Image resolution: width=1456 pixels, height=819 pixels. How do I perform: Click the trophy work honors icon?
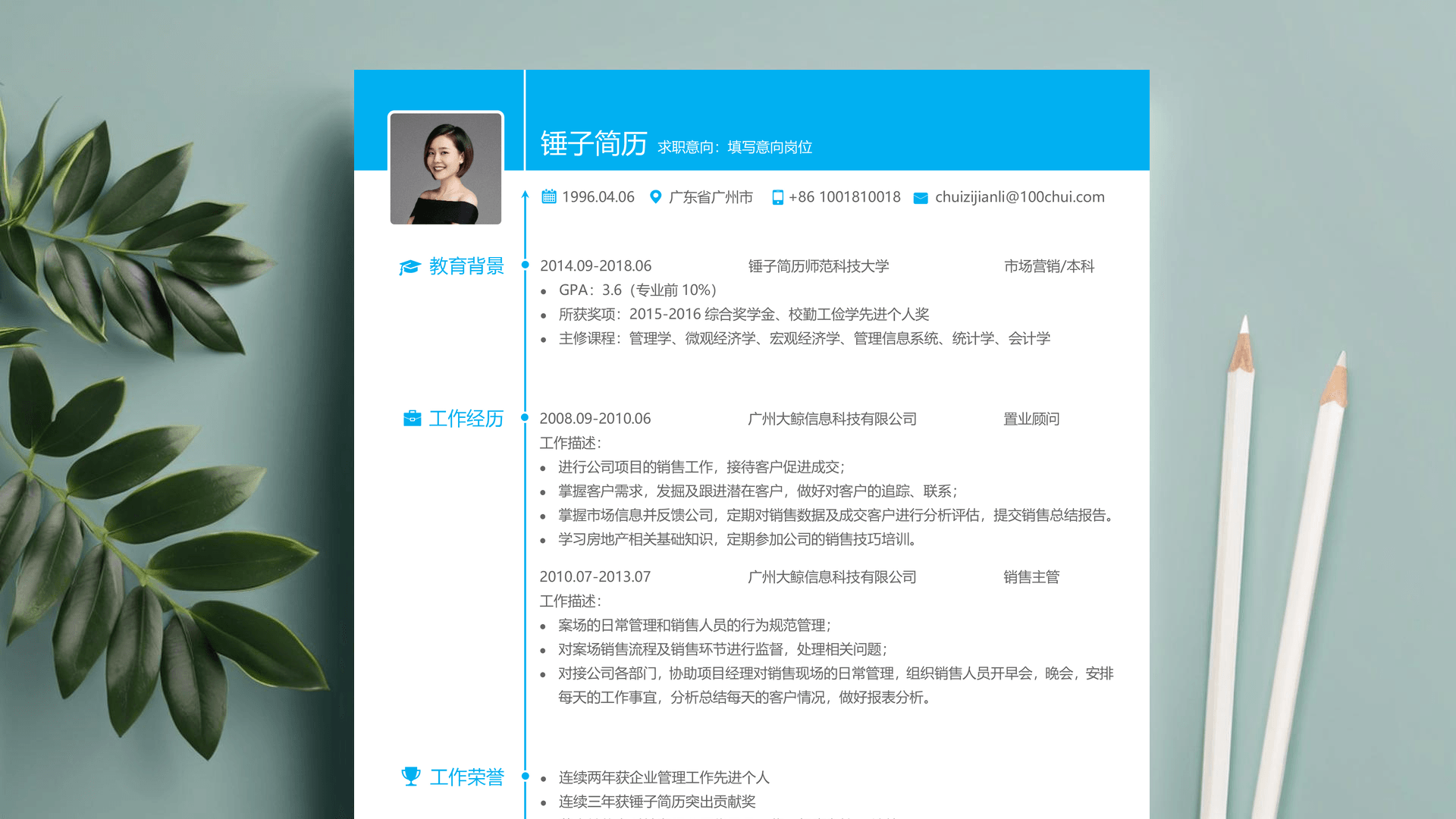(411, 777)
